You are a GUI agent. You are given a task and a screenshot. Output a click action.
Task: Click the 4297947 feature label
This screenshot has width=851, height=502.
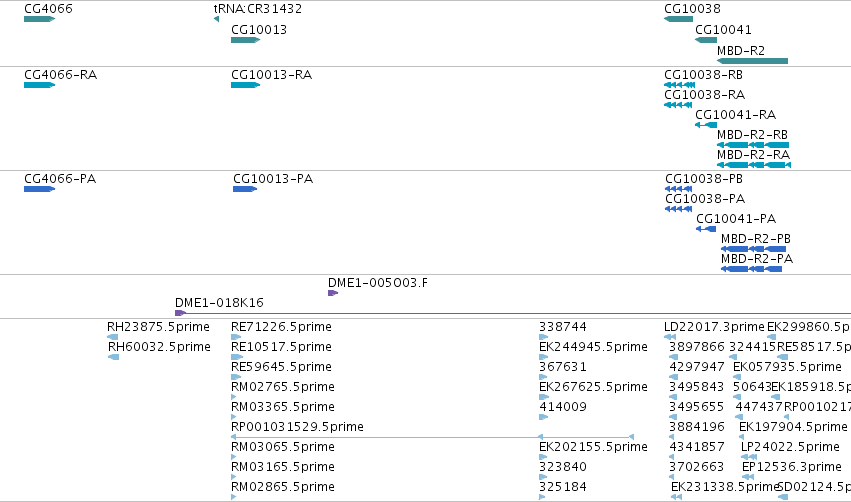point(697,367)
